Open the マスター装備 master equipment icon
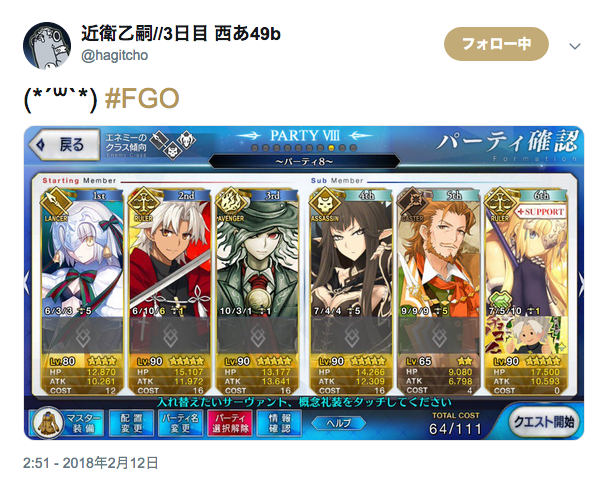 (48, 423)
